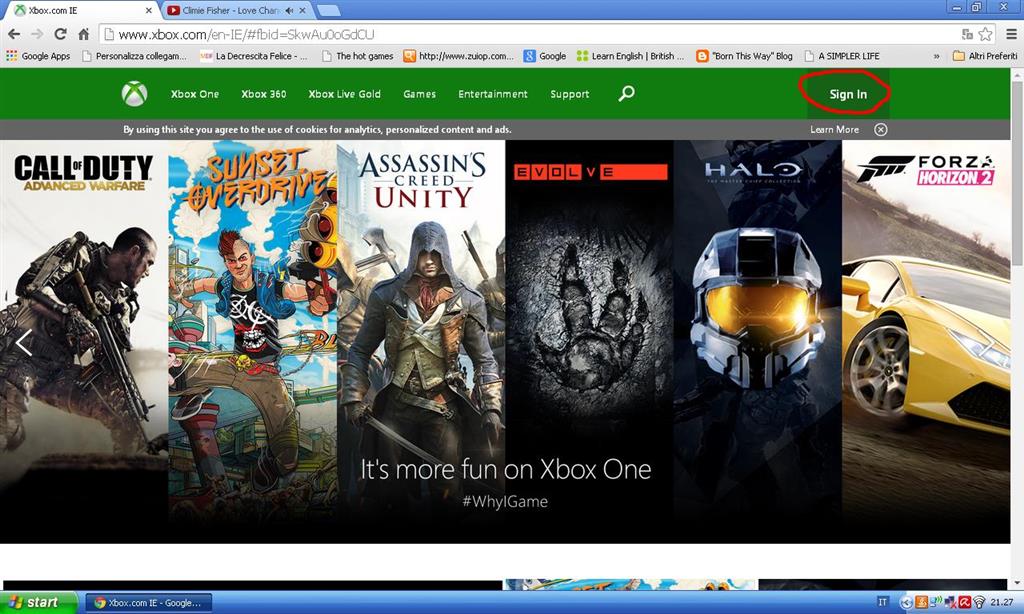Screen dimensions: 1024x614
Task: Open the zuiop.com bookmark
Action: click(458, 56)
